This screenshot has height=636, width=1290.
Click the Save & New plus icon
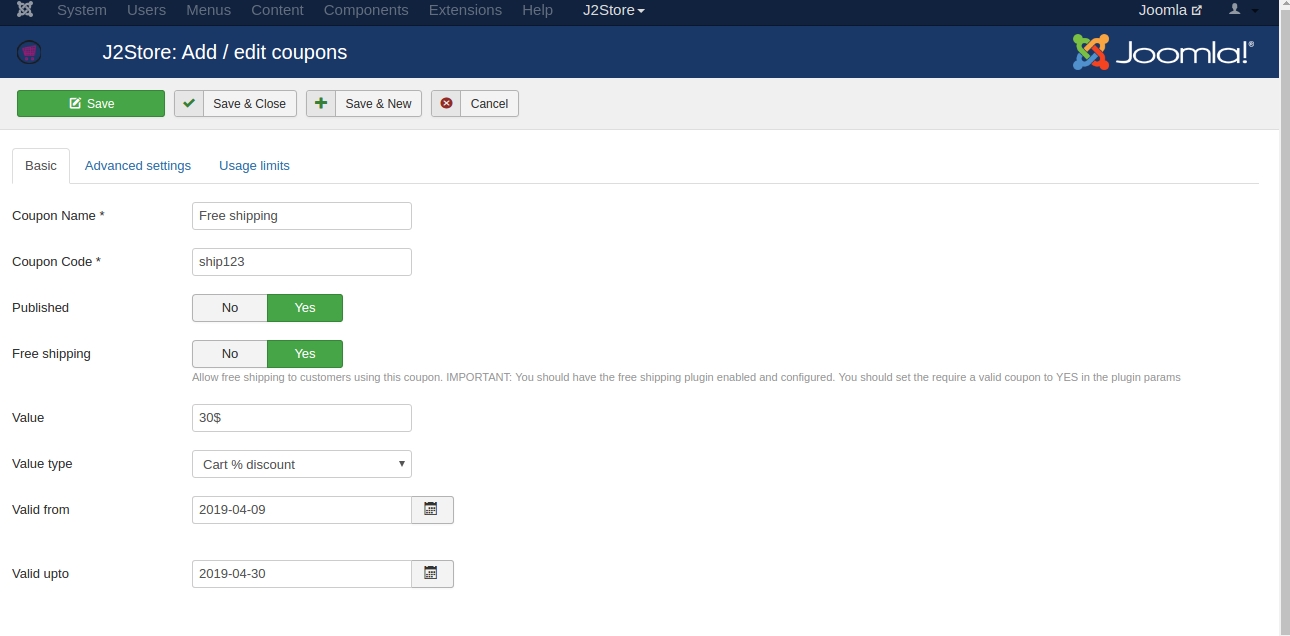tap(321, 104)
